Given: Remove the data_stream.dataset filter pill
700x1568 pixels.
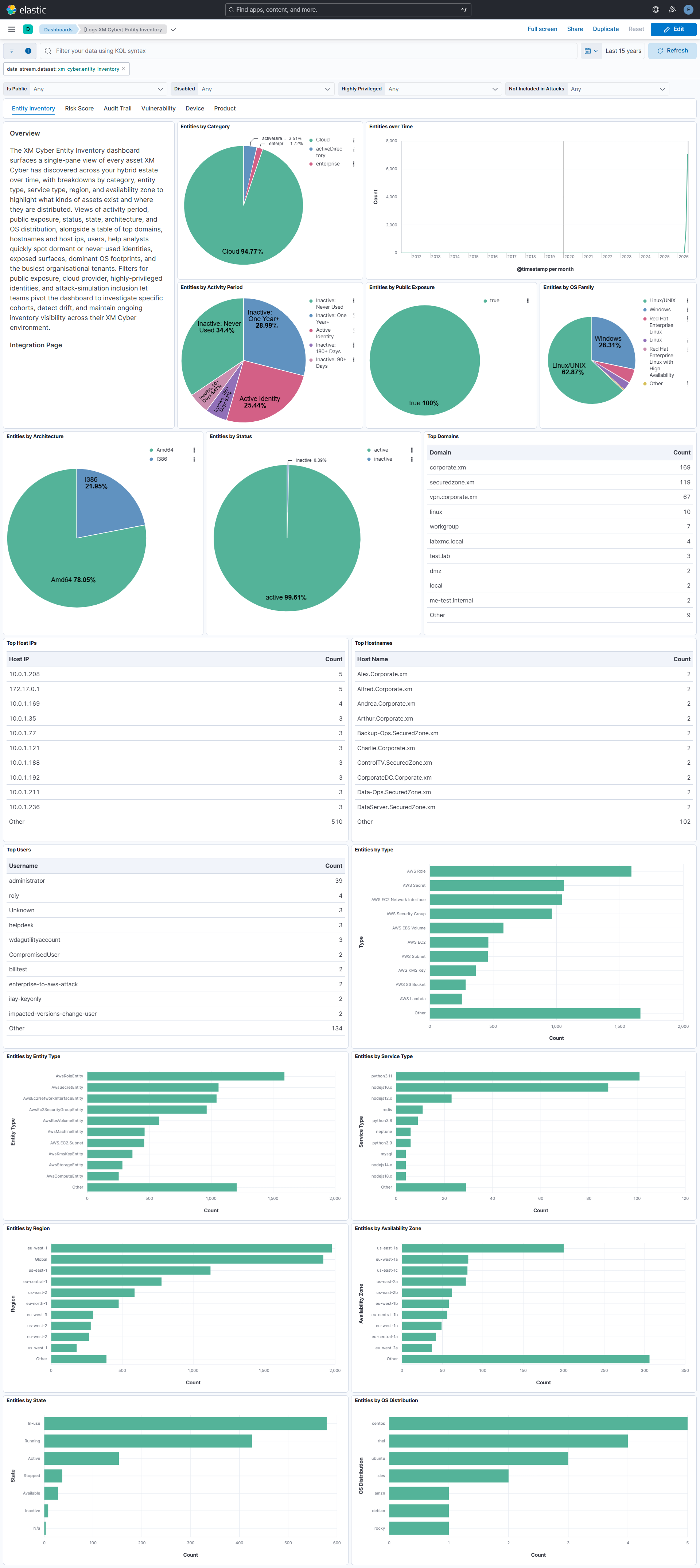Looking at the screenshot, I should (x=124, y=69).
